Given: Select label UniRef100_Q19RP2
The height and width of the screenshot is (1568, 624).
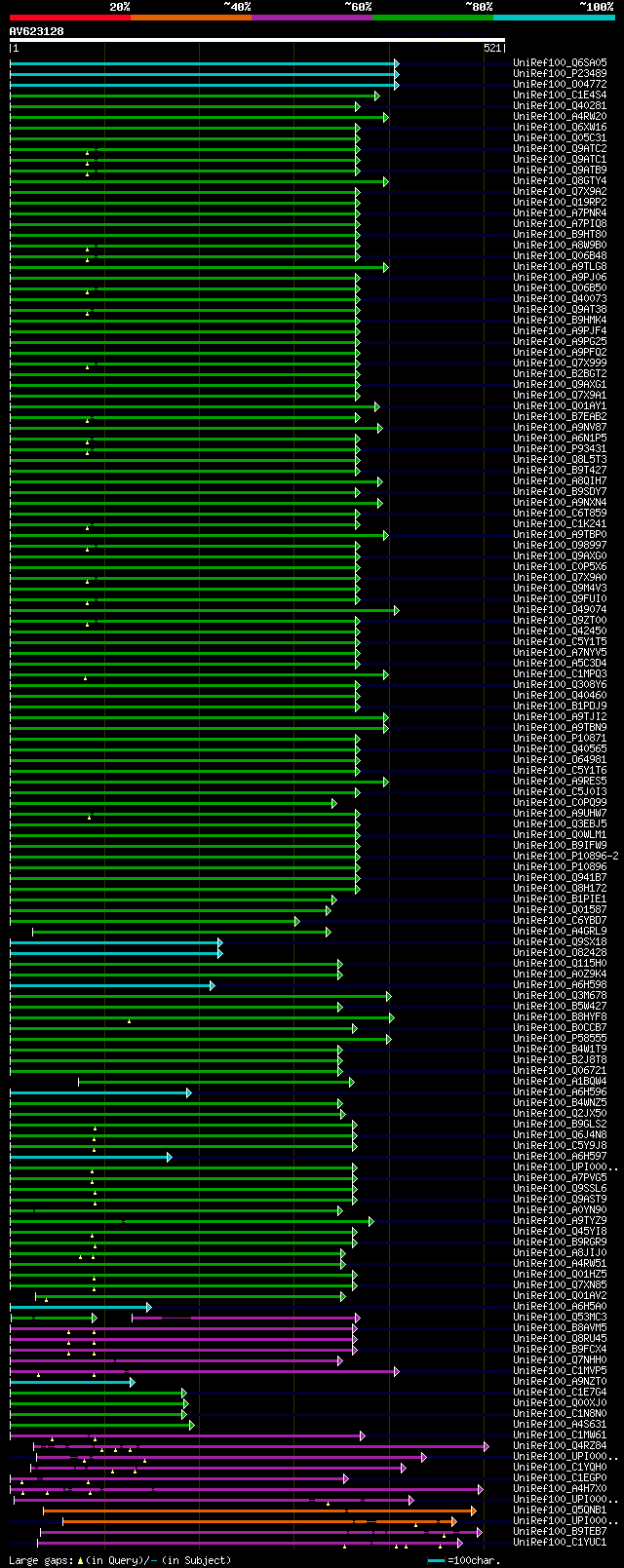Looking at the screenshot, I should tap(560, 203).
